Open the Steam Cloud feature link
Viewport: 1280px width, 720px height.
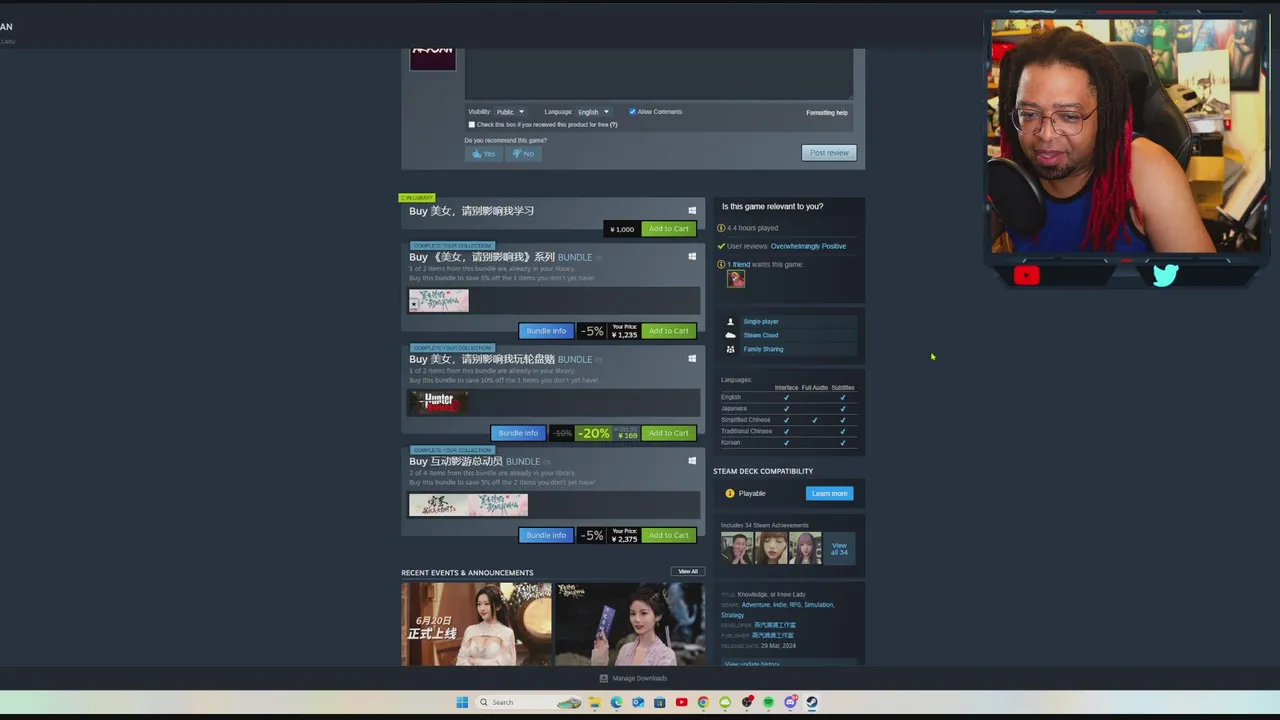click(761, 335)
